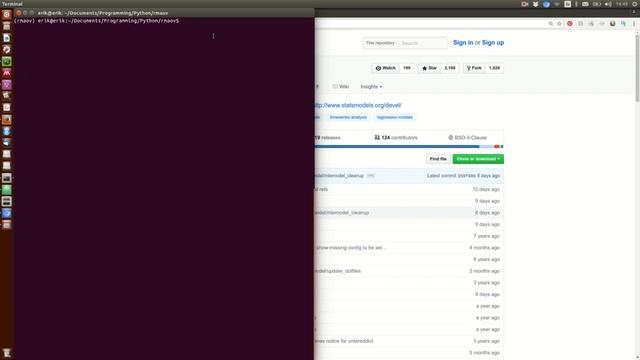The width and height of the screenshot is (640, 360).
Task: Click the blue circular tray icon in panel
Action: 546,4
